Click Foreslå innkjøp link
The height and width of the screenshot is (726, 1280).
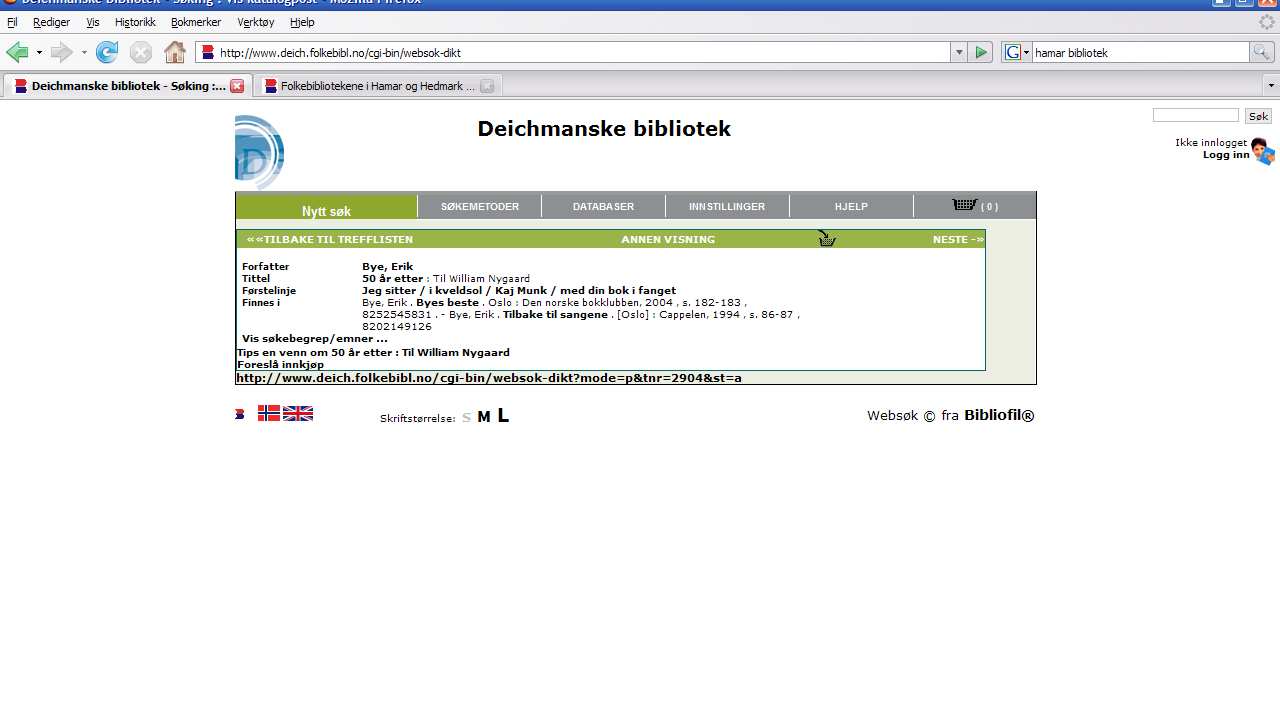(280, 364)
